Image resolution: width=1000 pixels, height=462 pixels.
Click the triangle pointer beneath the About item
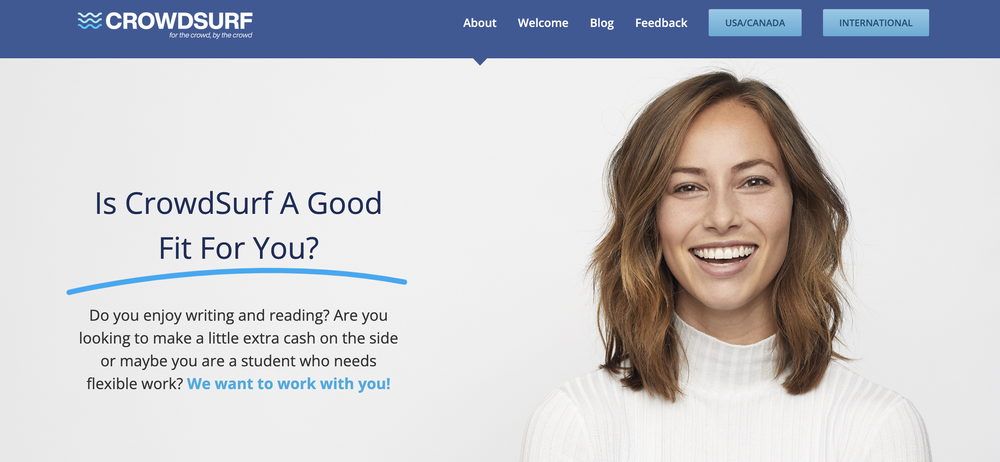point(480,61)
